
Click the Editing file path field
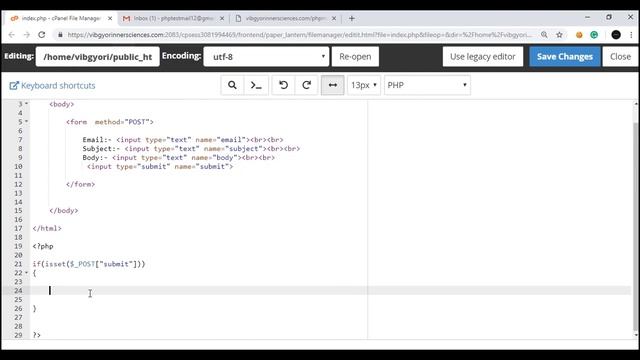click(98, 56)
